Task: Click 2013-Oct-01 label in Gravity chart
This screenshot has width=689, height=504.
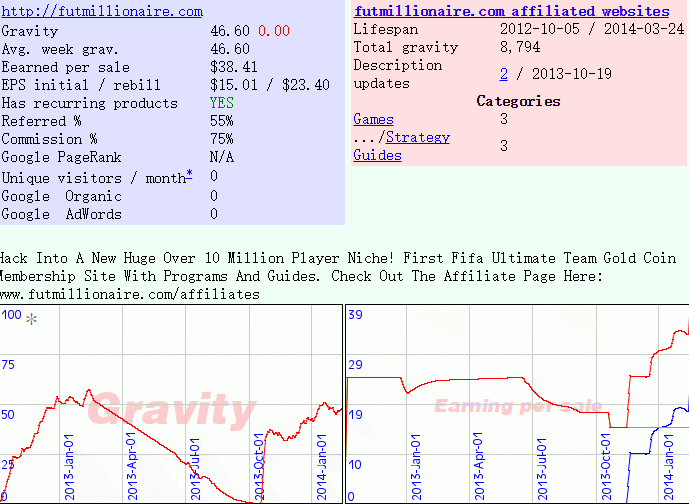Action: (259, 467)
